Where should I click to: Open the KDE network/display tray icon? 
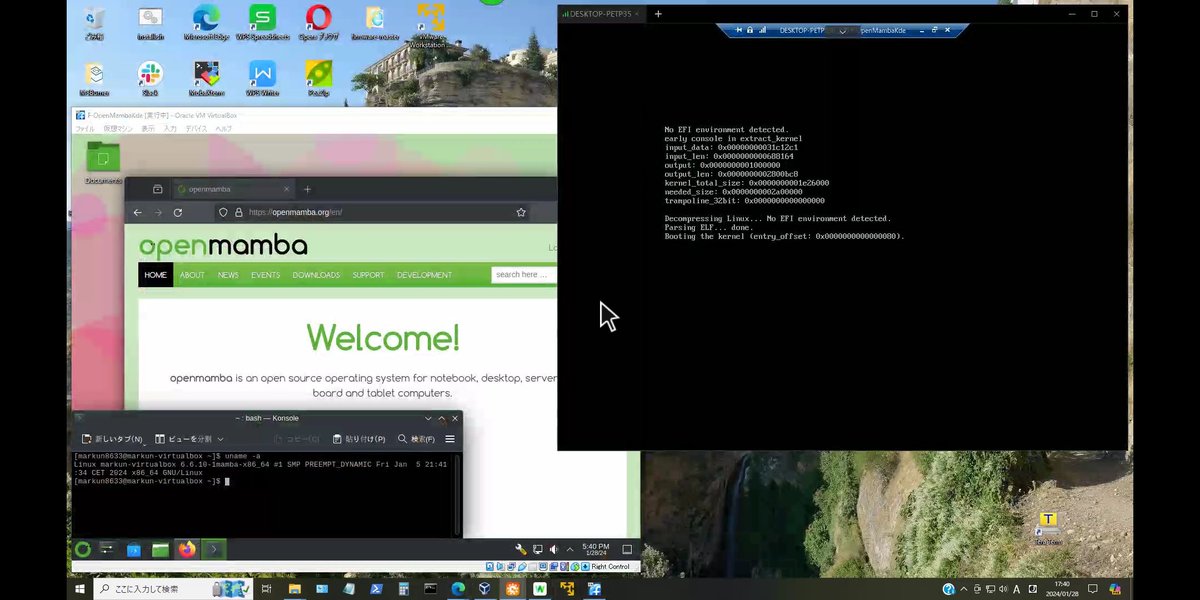click(537, 549)
